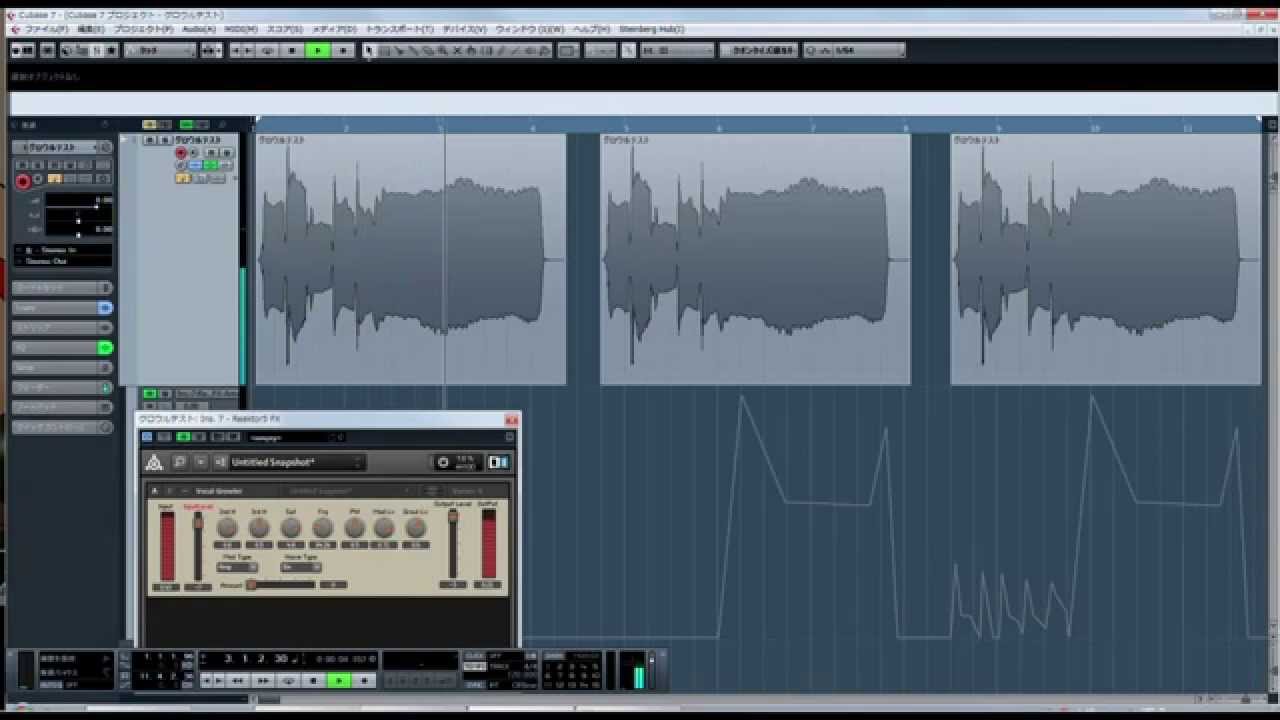Open the automation mode dropdown in toolbar
Viewport: 1280px width, 720px height.
(x=160, y=50)
